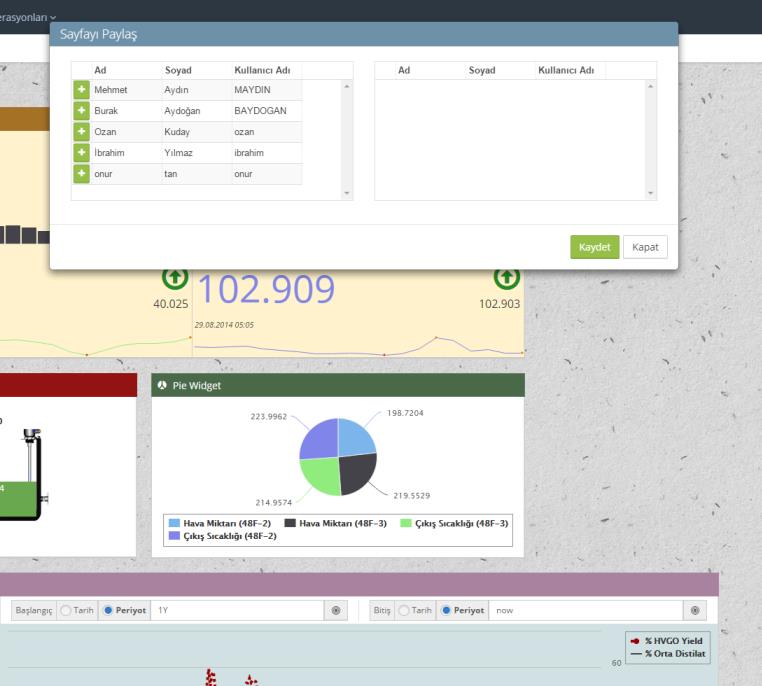Sort left table by Ad column
Viewport: 762px width, 686px height.
(101, 70)
